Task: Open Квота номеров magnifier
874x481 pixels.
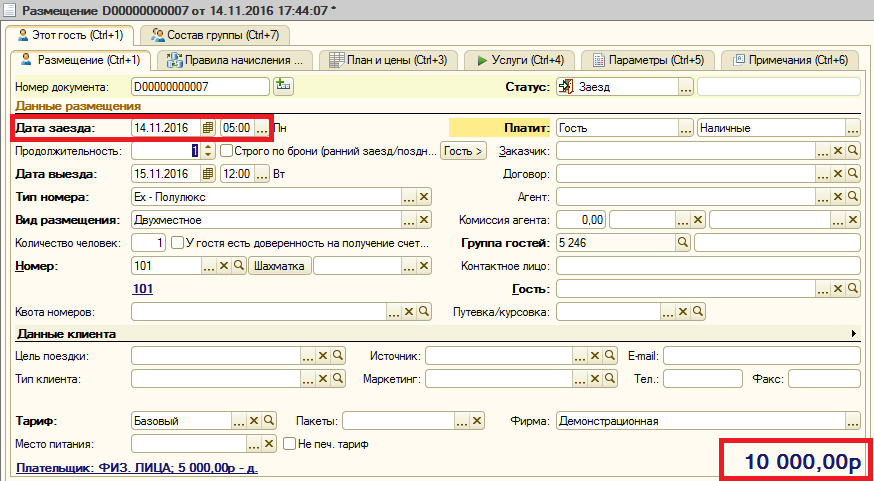Action: pos(424,312)
